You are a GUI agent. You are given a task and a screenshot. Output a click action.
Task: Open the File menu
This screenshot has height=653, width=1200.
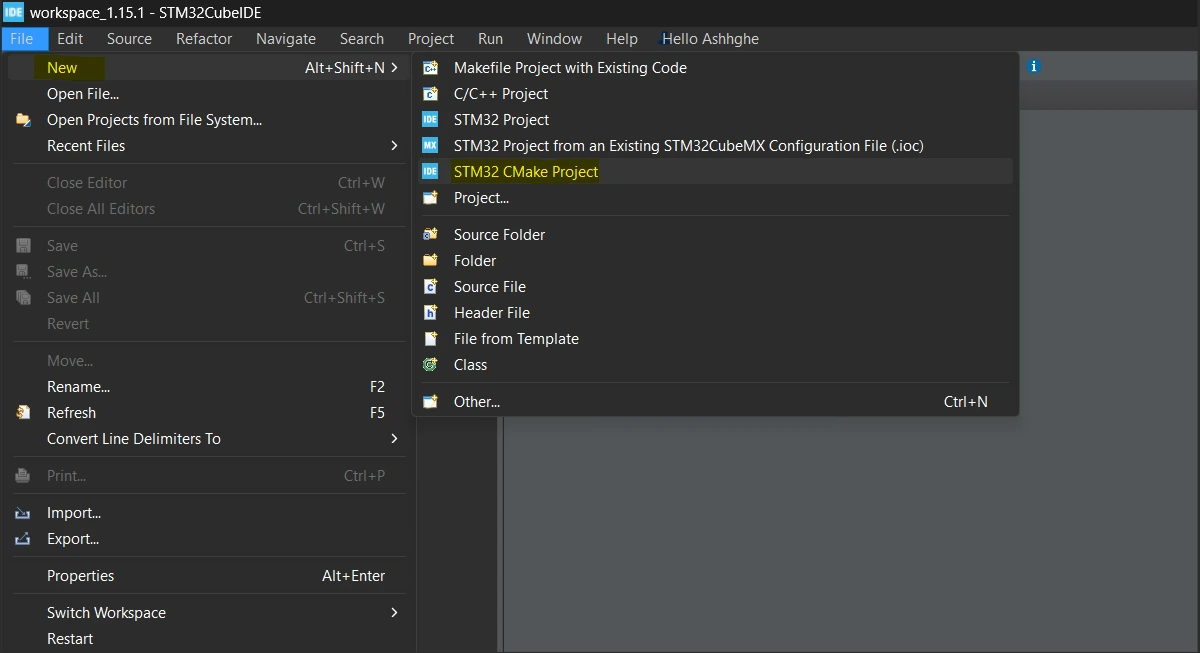coord(22,39)
